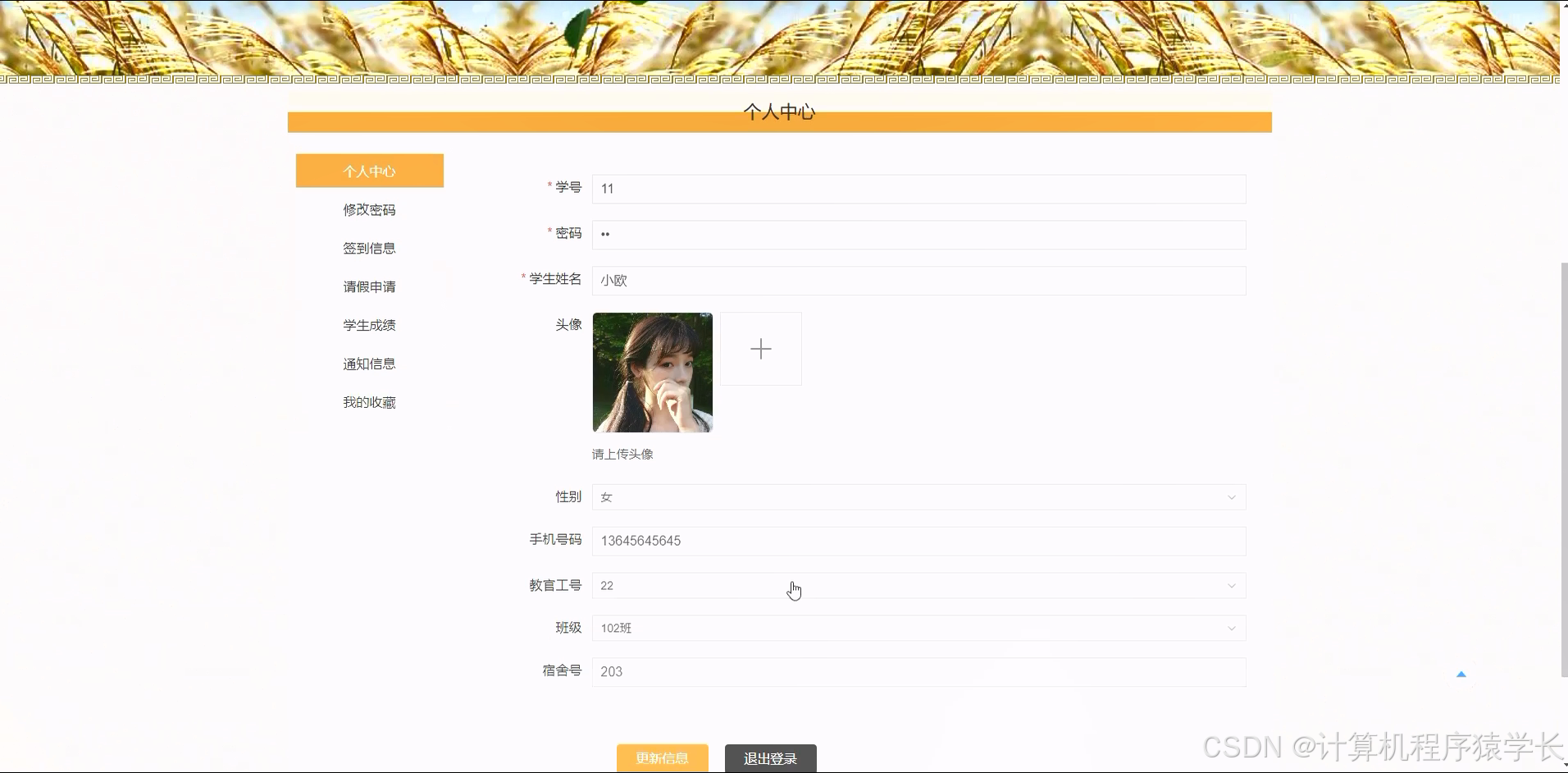
Task: Click the 退出登录 button
Action: pos(769,758)
